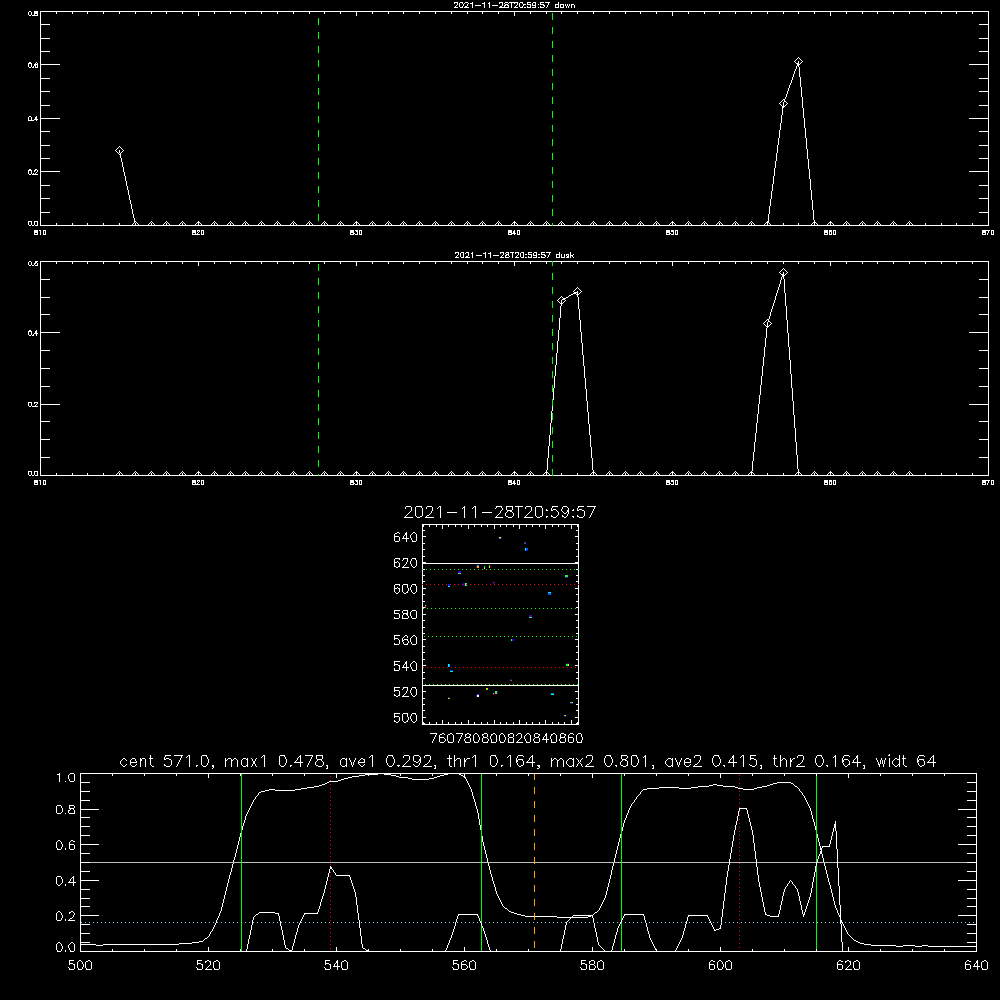This screenshot has height=1000, width=1000.
Task: Click the timestamp title above the scatter plot
Action: pos(500,512)
